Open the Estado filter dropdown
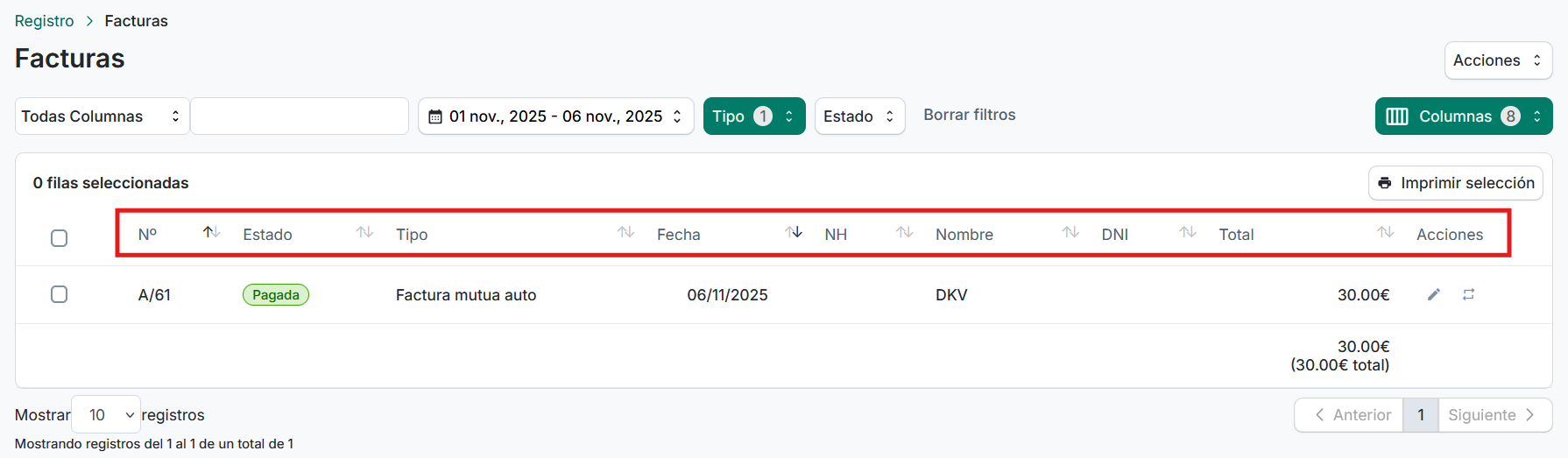This screenshot has width=1568, height=458. point(858,116)
